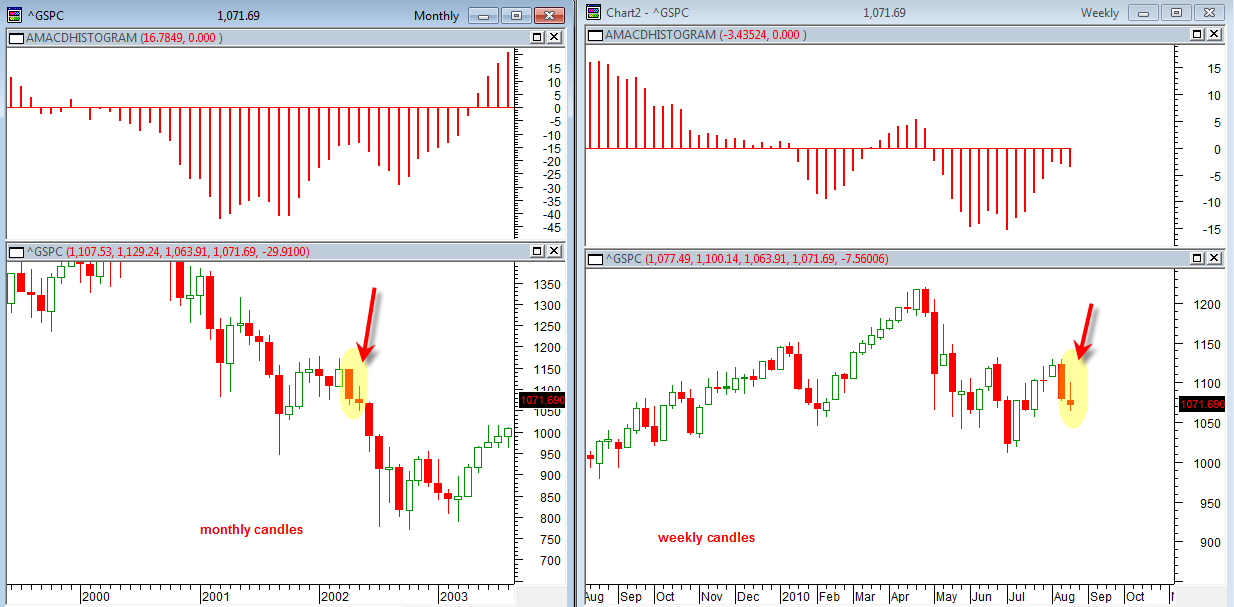Open the Chart2 - ^GSPC window's title bar icon

tap(592, 13)
